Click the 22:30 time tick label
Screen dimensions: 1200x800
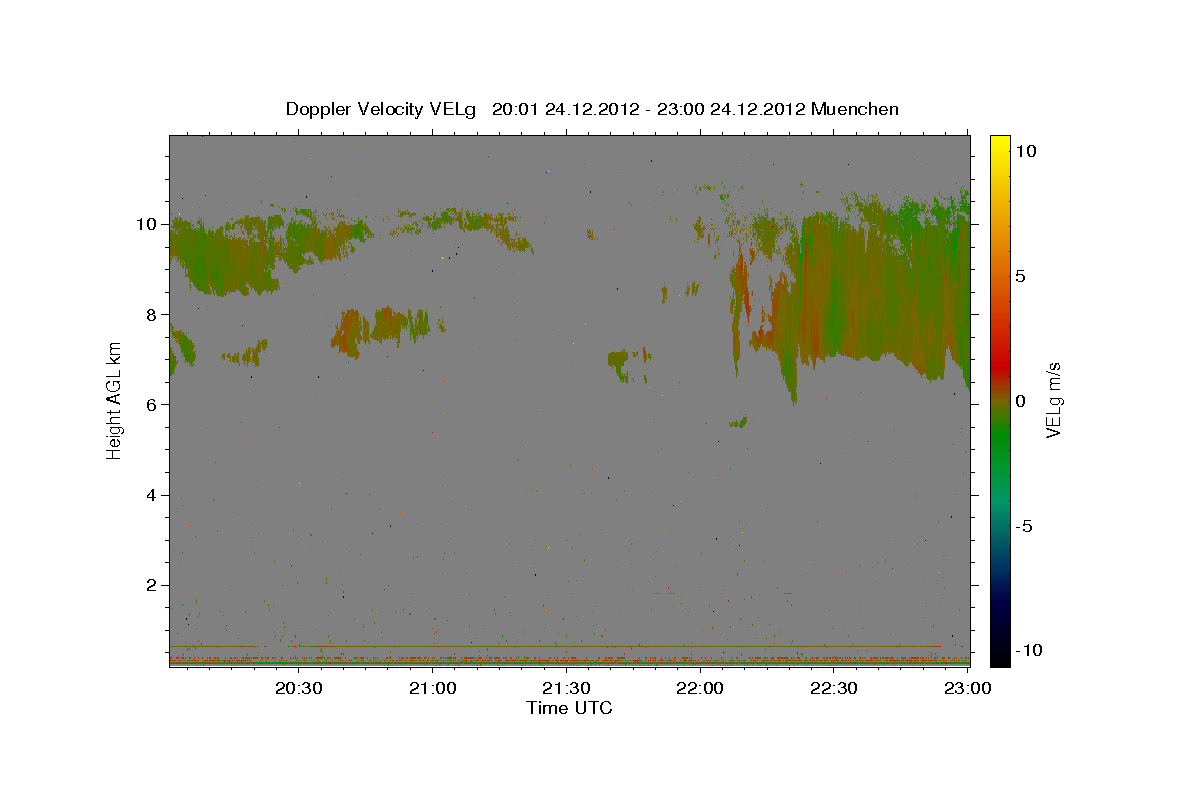tap(833, 688)
